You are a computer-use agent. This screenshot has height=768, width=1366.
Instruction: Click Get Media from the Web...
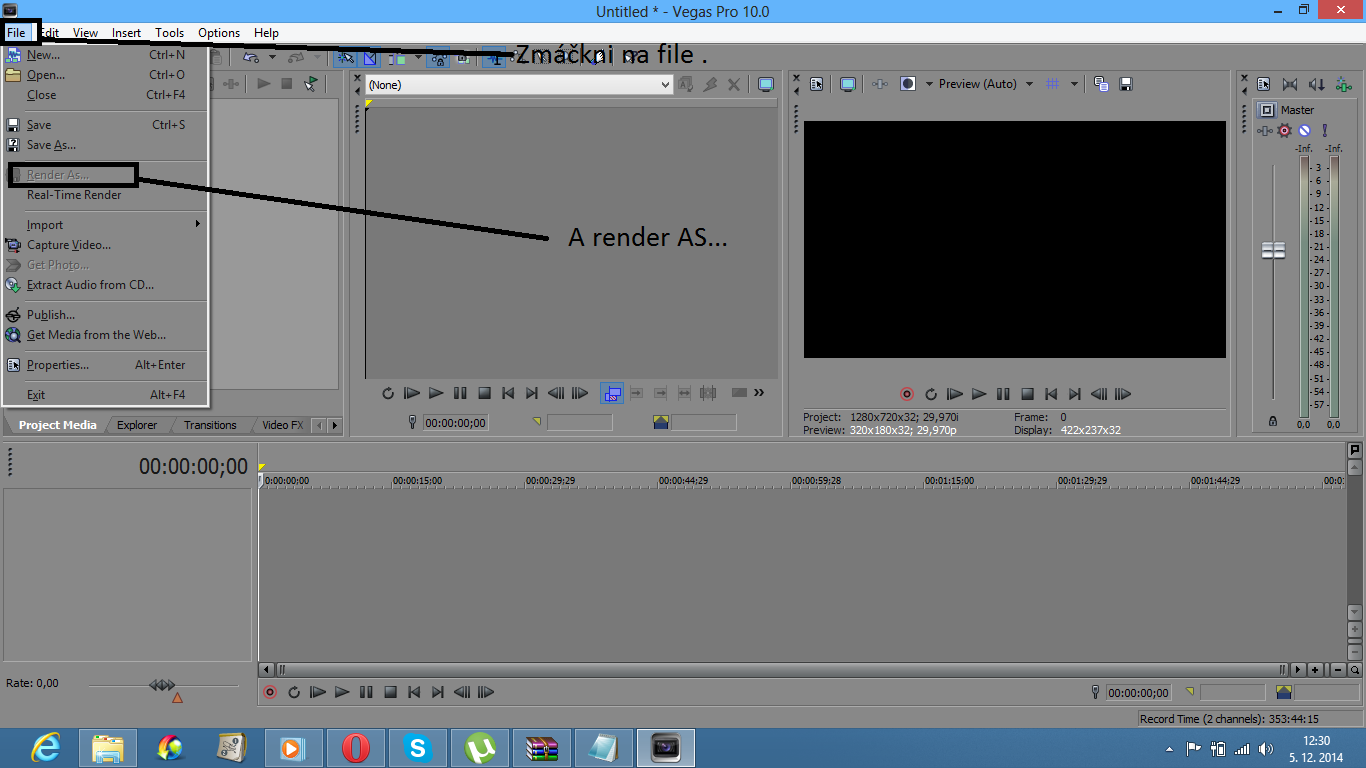[105, 335]
